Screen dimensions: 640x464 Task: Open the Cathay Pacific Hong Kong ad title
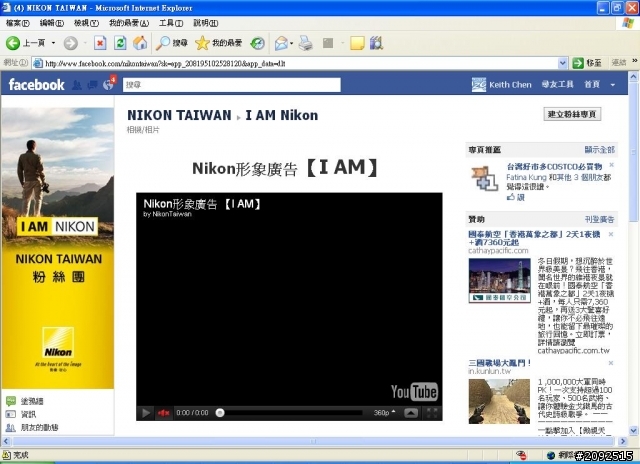[x=534, y=238]
